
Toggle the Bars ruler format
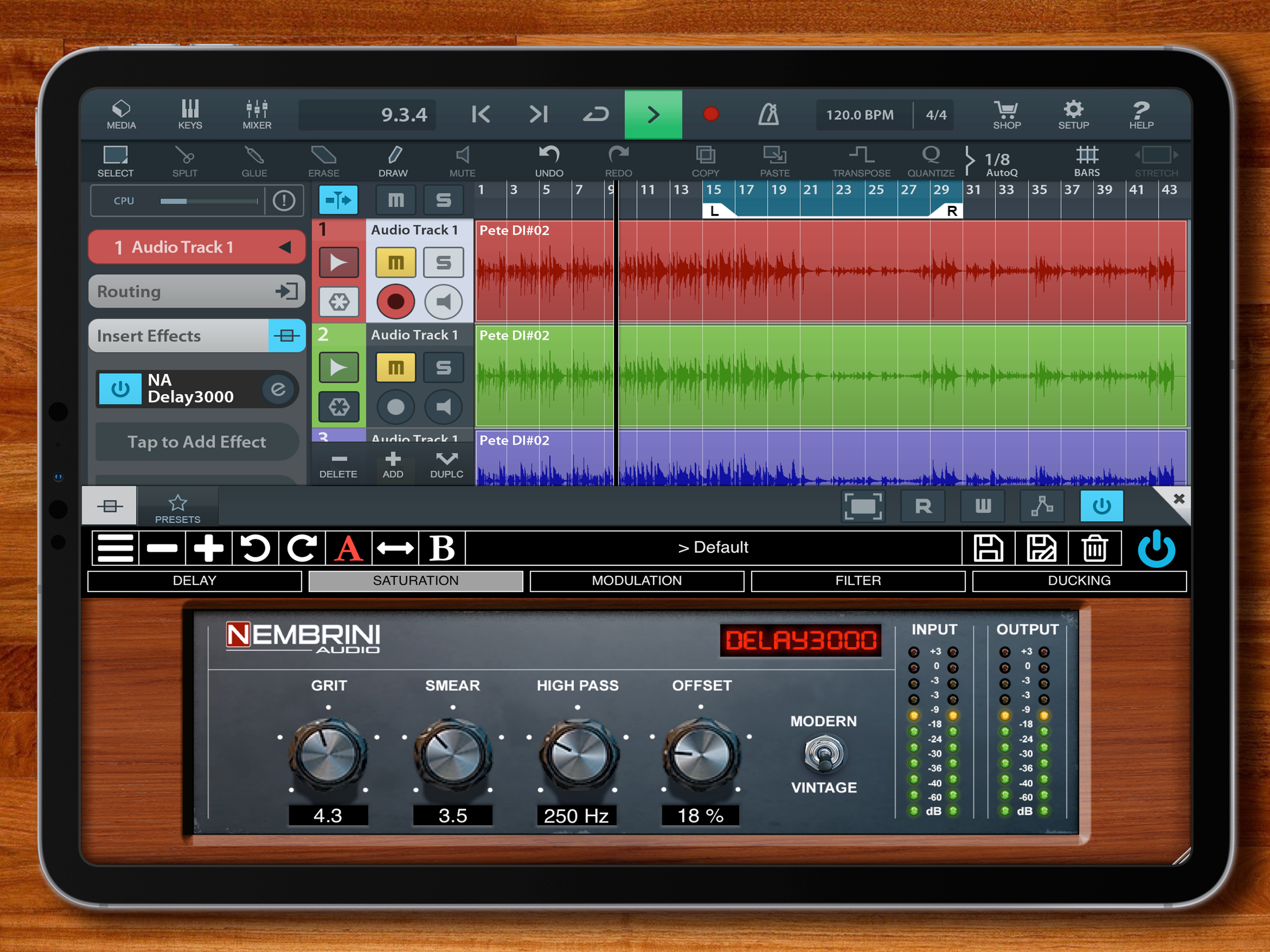pyautogui.click(x=1087, y=161)
